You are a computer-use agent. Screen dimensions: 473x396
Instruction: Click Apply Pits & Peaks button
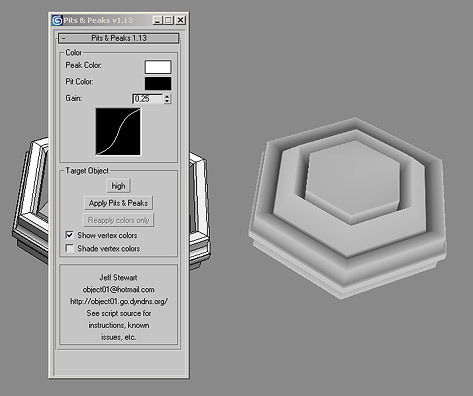(x=118, y=203)
